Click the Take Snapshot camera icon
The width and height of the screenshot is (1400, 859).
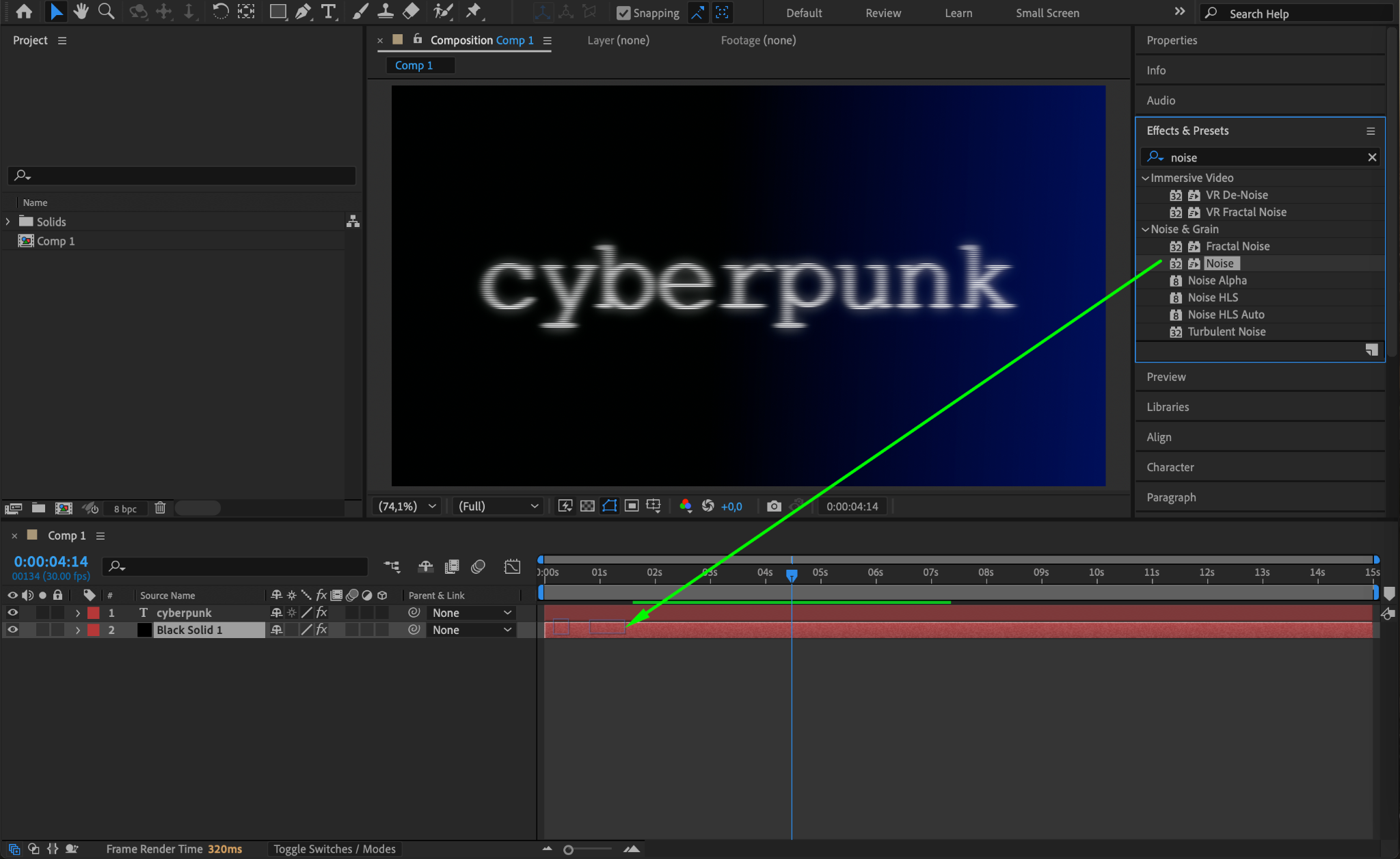[774, 506]
